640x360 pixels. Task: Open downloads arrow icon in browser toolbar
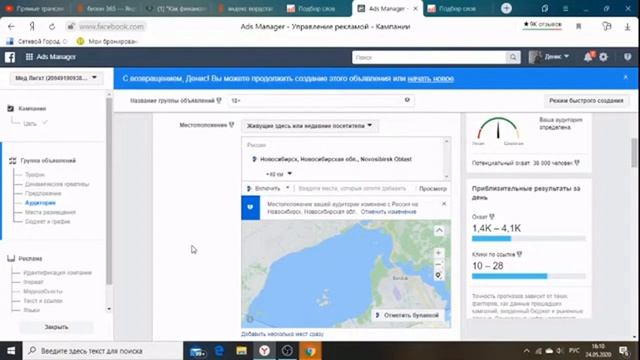627,27
